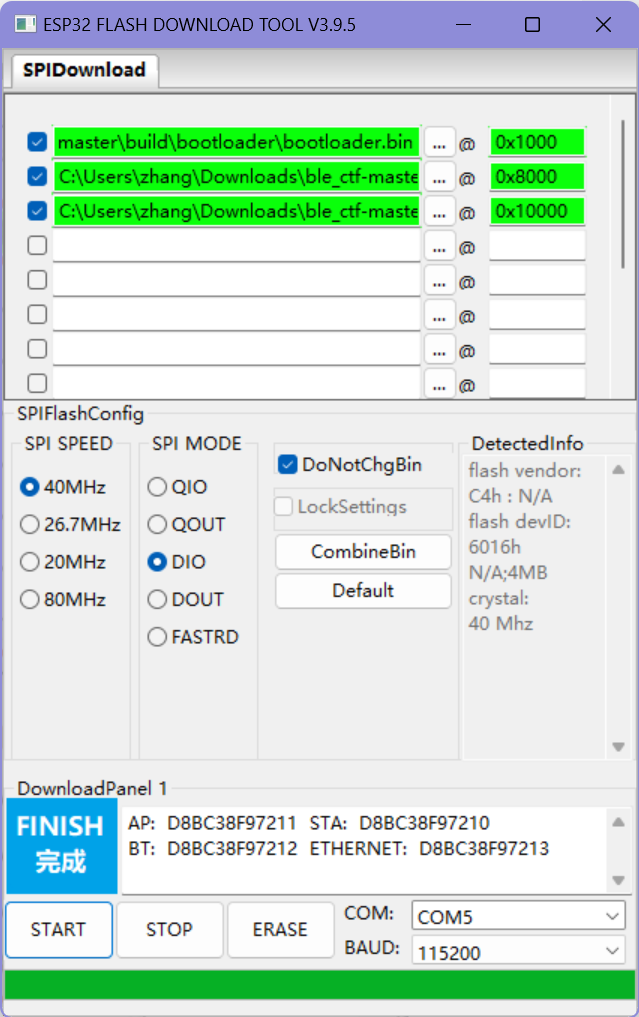
Task: Uncheck the 0x10000 file row checkbox
Action: pos(37,211)
